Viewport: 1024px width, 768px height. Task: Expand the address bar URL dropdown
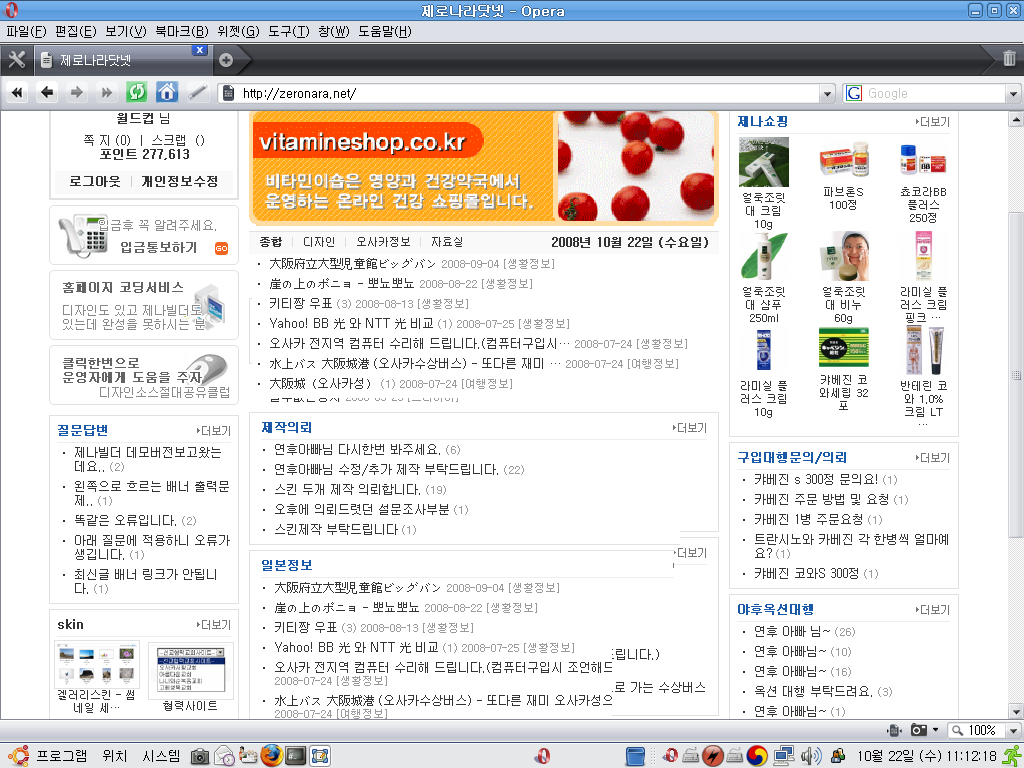click(x=826, y=93)
